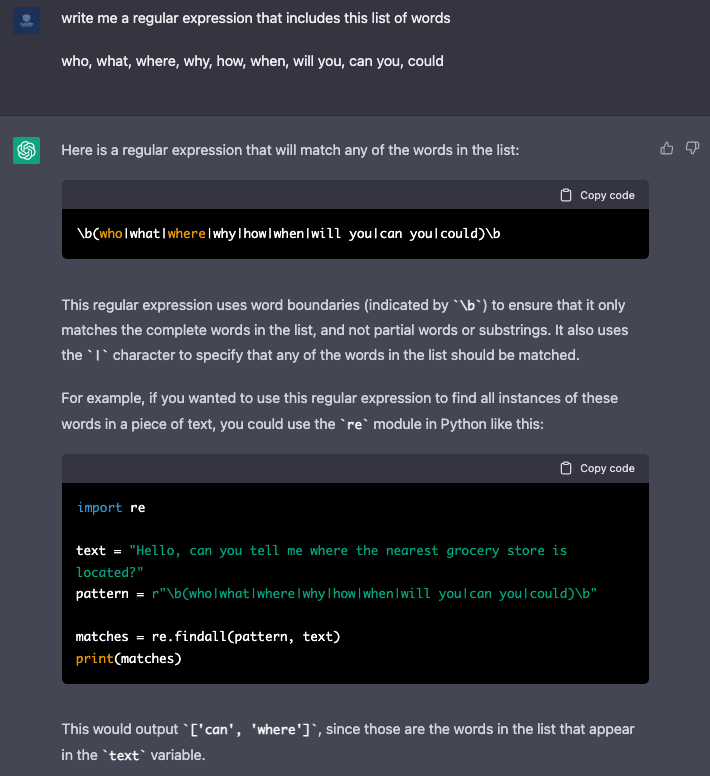The width and height of the screenshot is (710, 776).
Task: Click clipboard icon in regex code block
Action: [x=566, y=195]
